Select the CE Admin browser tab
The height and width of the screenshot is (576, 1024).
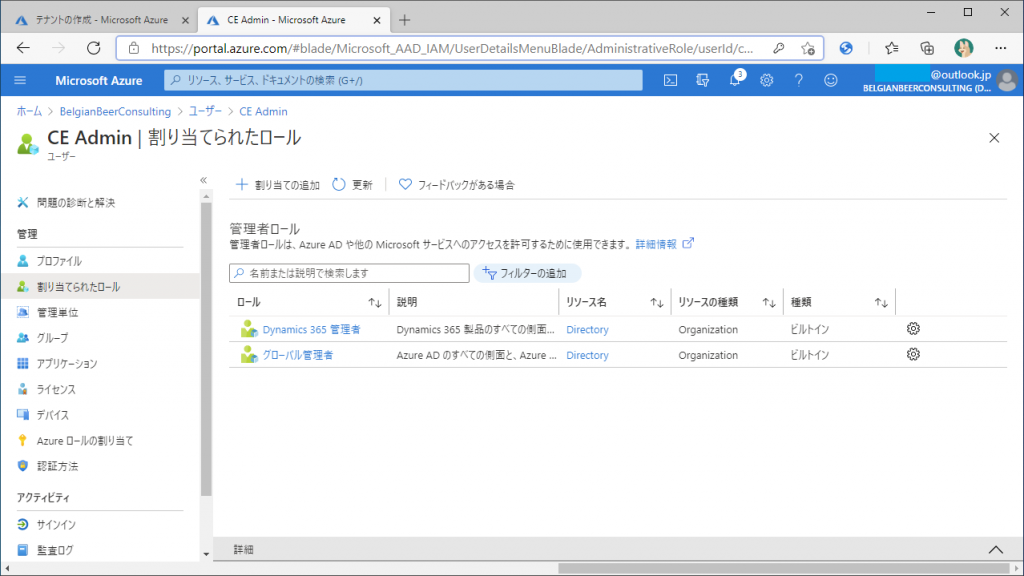(x=286, y=20)
